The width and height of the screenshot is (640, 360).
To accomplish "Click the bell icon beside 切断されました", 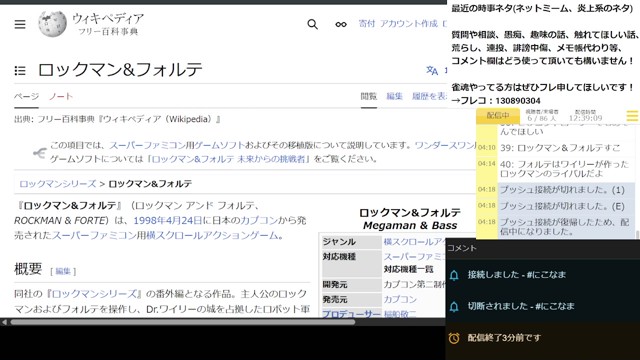I will coord(454,307).
